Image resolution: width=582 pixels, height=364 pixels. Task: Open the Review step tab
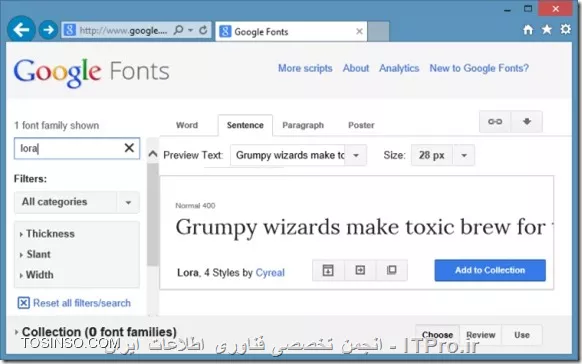[x=481, y=335]
